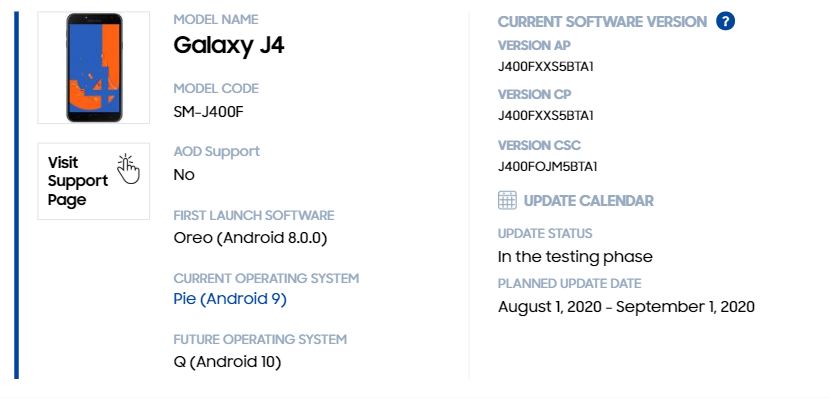Click the help question mark icon
Image resolution: width=830 pixels, height=398 pixels.
coord(725,22)
